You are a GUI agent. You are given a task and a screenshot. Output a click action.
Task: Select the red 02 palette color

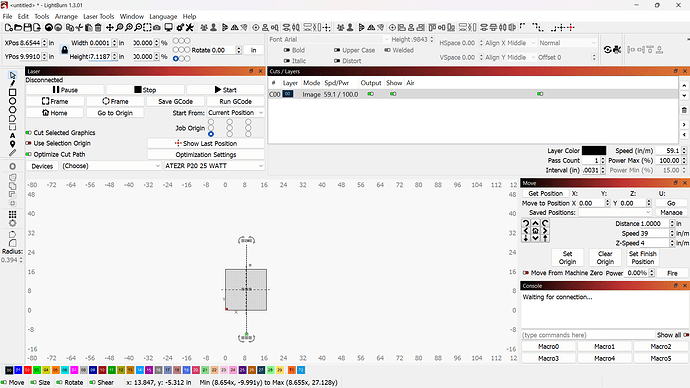(27, 370)
